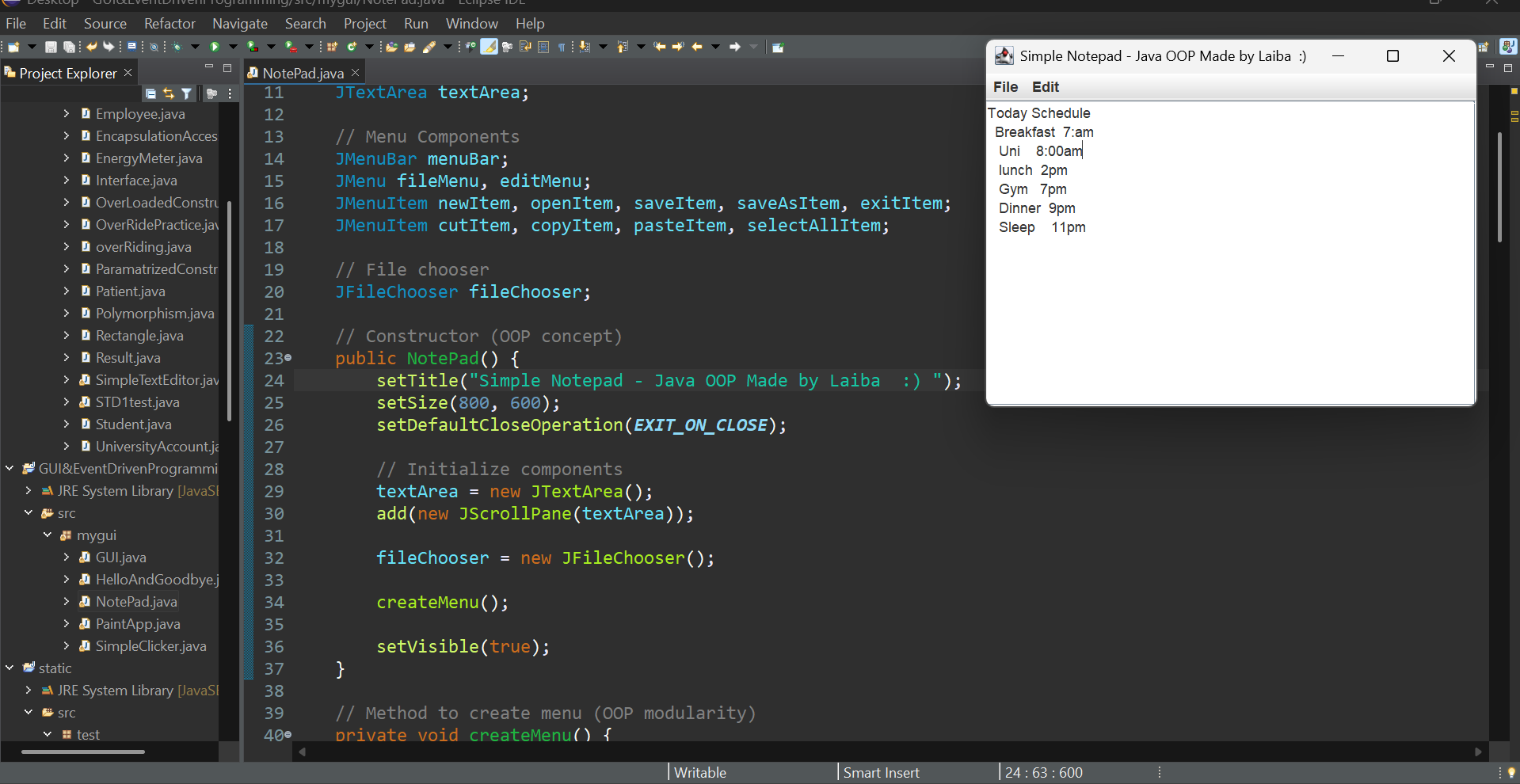Toggle Show Whitespace Characters with the pilcrow icon

pos(562,47)
